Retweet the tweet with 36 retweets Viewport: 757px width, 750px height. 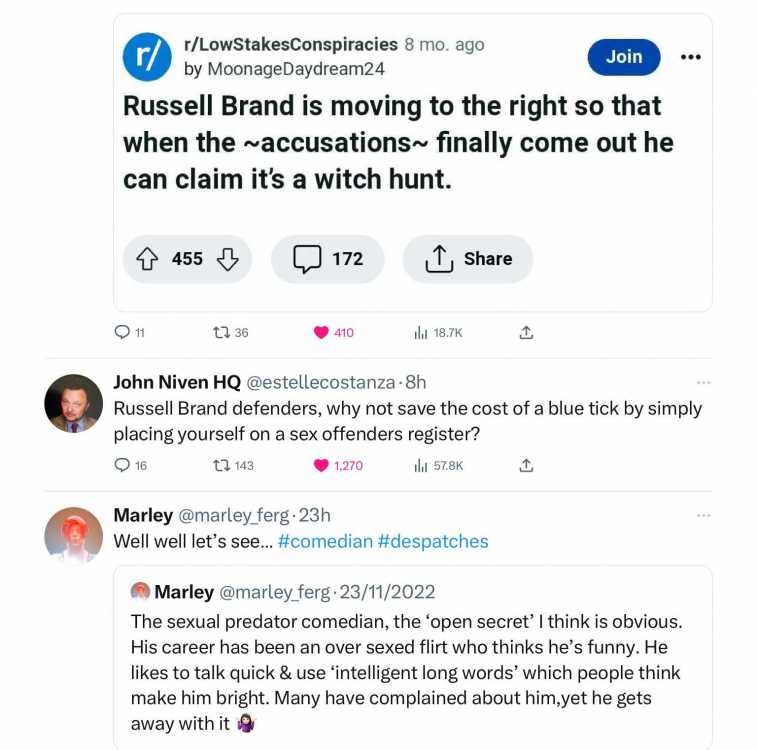221,333
